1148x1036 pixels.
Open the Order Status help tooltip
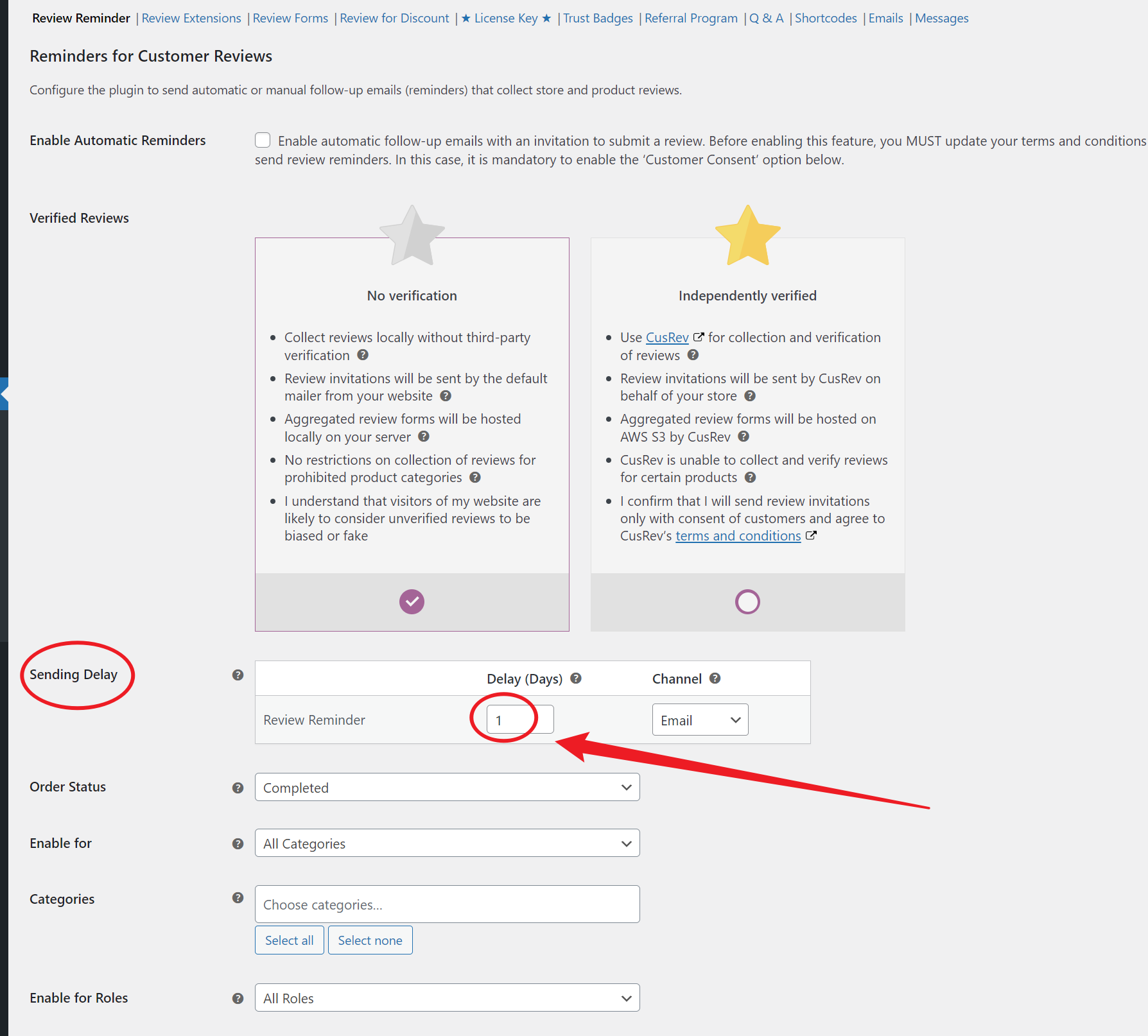[x=238, y=788]
